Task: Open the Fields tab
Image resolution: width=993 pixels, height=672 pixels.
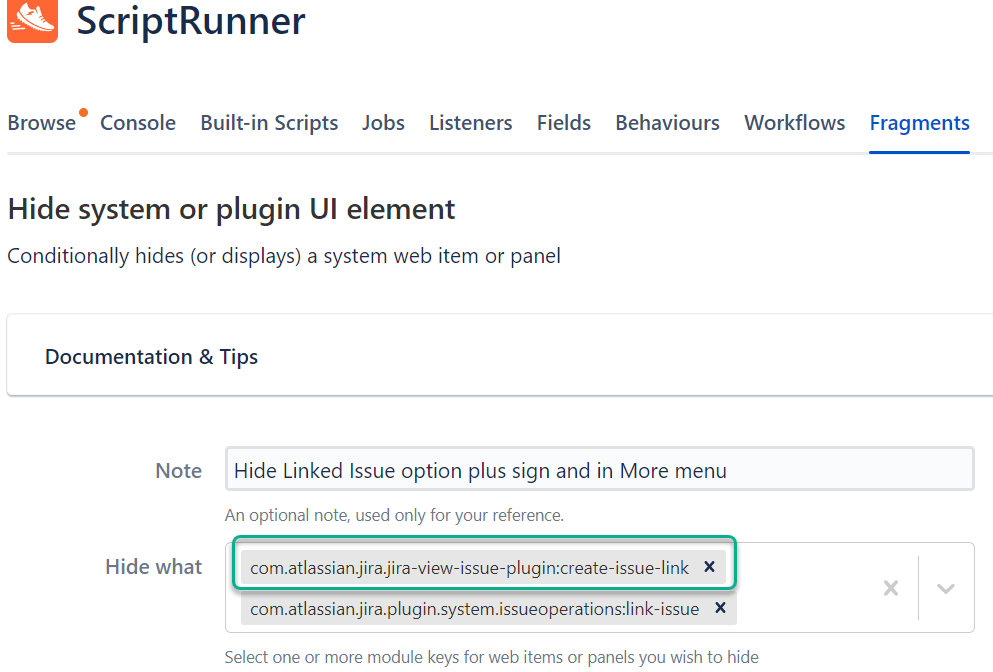Action: click(x=564, y=123)
